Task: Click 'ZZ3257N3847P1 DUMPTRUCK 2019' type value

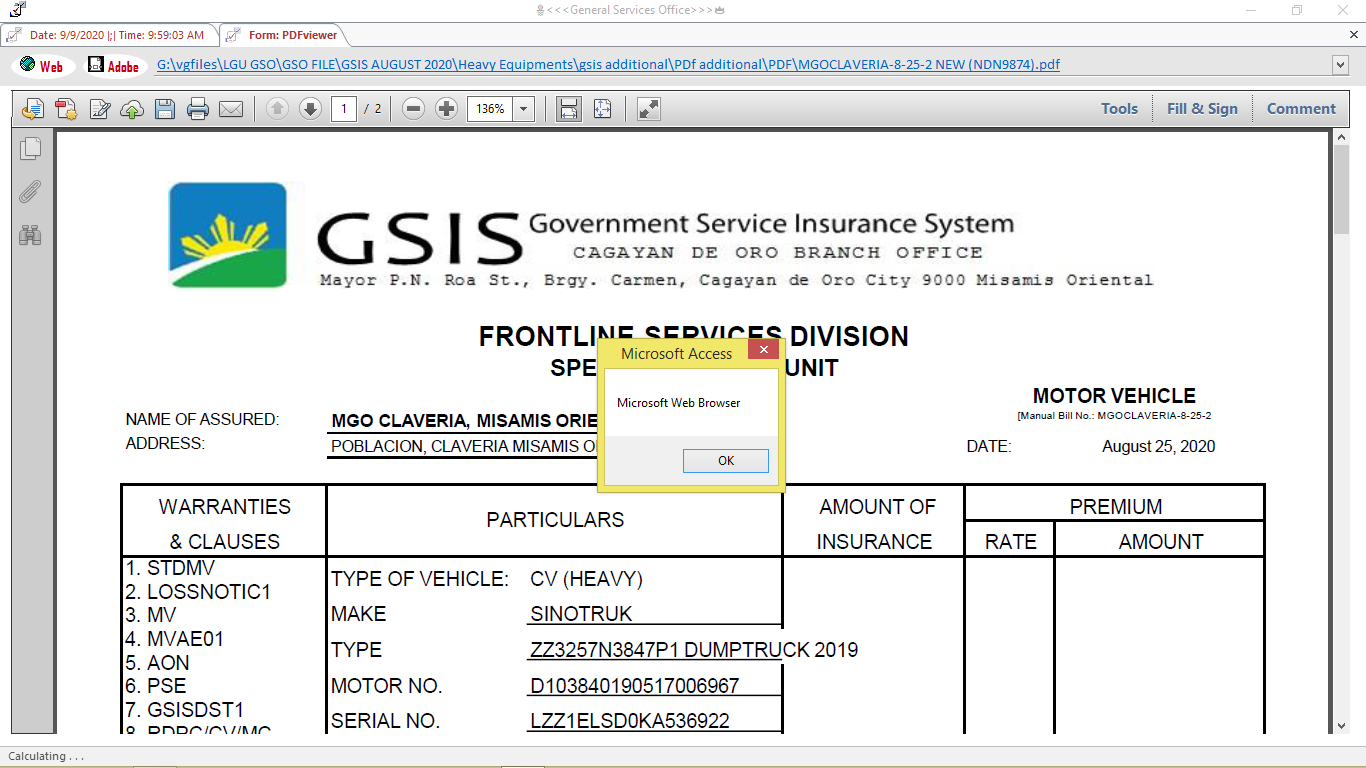Action: [x=694, y=650]
